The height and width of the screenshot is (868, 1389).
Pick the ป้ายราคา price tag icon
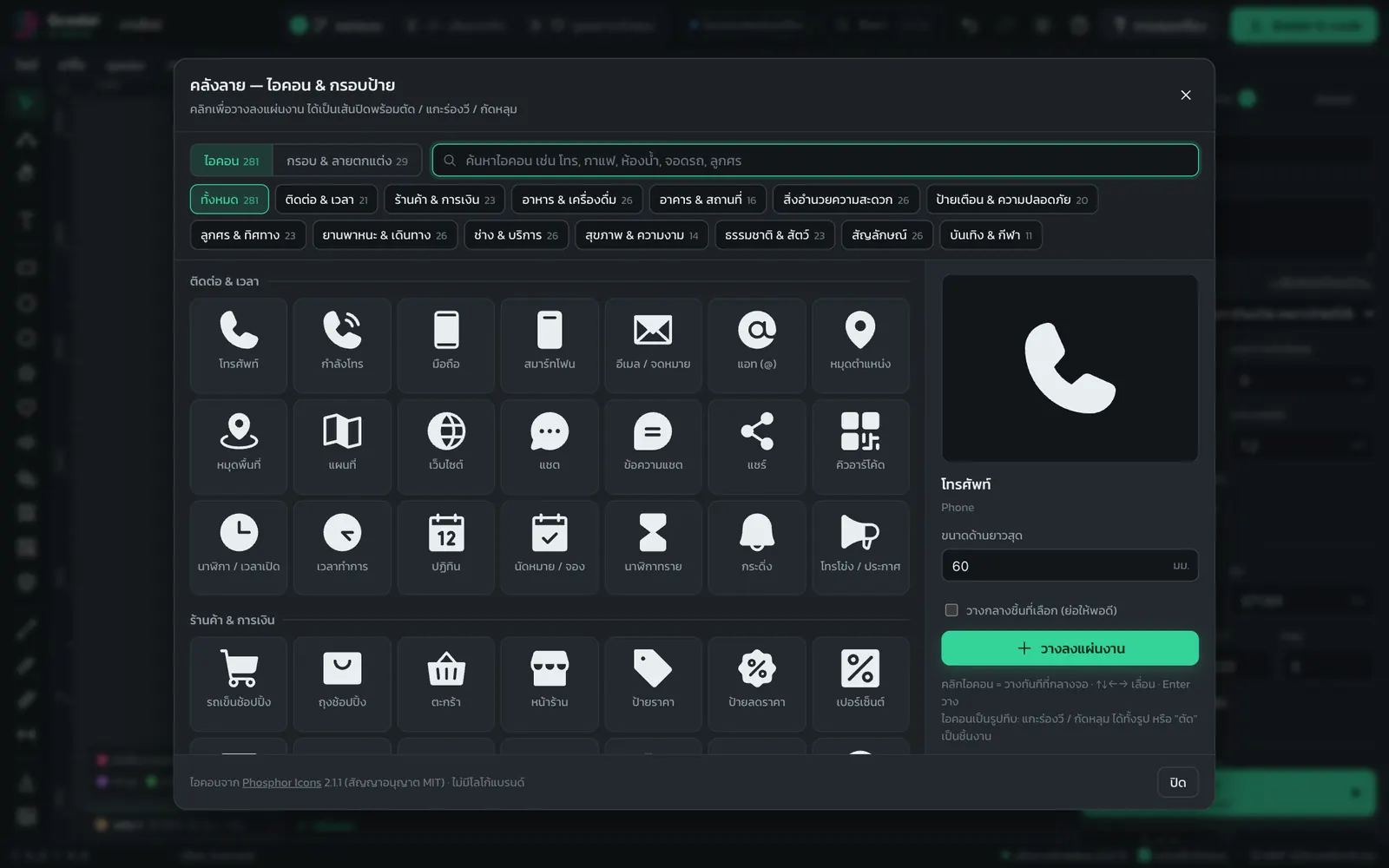pos(653,684)
